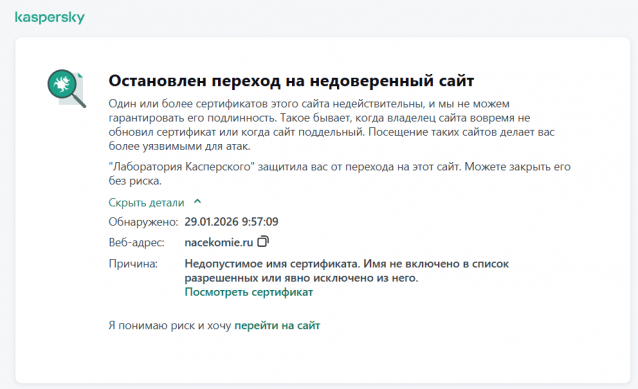Click the text 'Я понимаю риск и хочу'
Image resolution: width=638 pixels, height=389 pixels.
coord(170,326)
